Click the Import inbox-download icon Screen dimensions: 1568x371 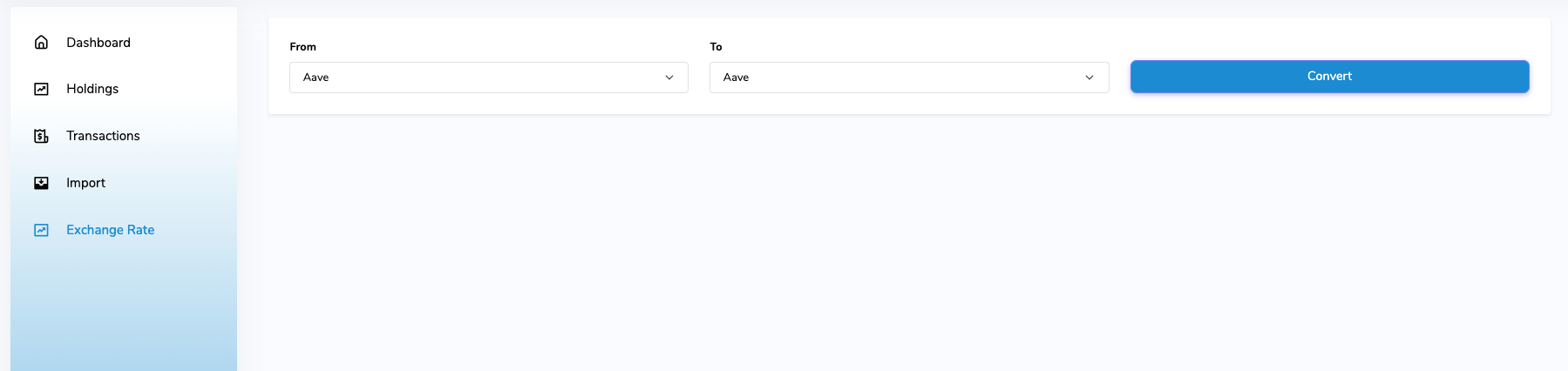tap(41, 183)
